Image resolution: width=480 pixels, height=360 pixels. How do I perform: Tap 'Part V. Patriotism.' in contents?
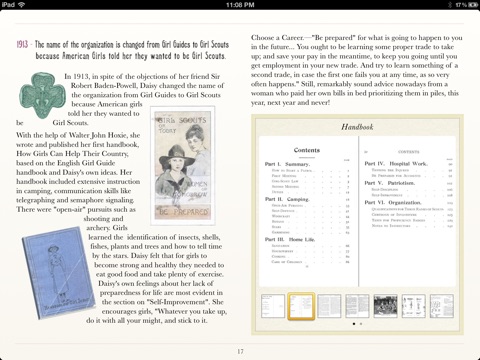coord(390,183)
